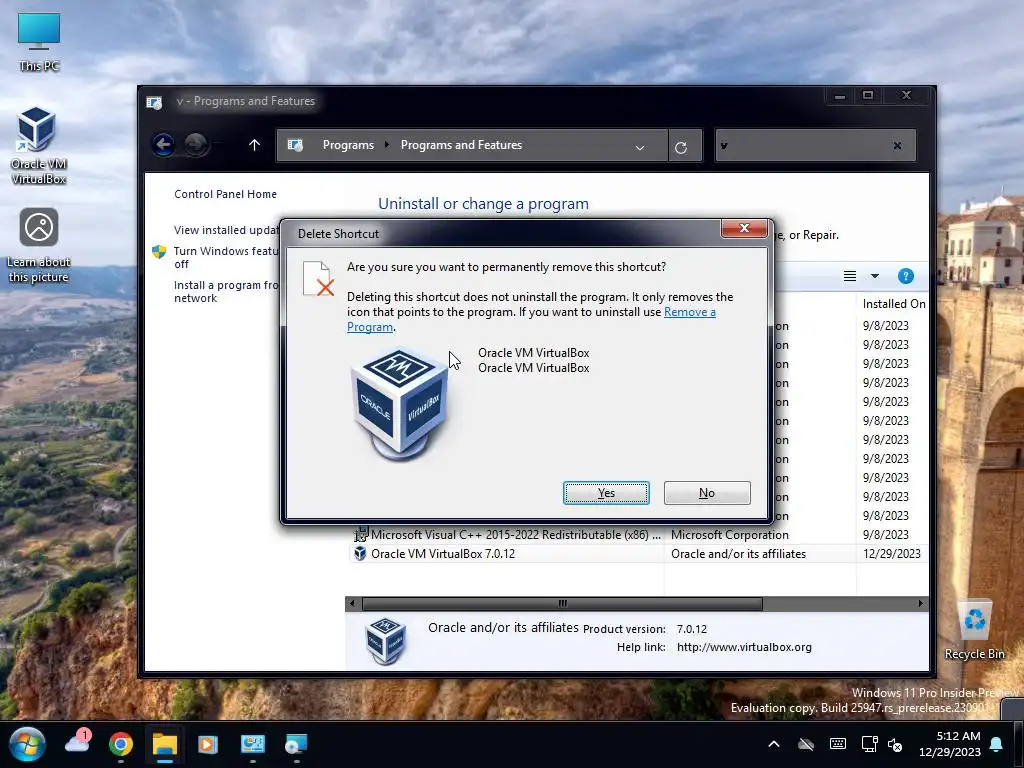
Task: Open Install a program from network link
Action: pos(226,291)
